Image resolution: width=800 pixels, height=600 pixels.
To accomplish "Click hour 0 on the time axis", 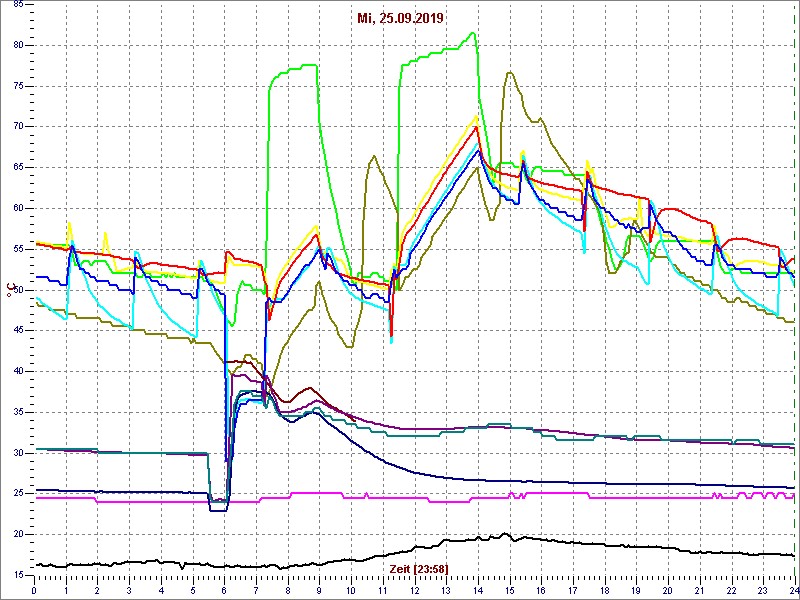I will pyautogui.click(x=34, y=591).
